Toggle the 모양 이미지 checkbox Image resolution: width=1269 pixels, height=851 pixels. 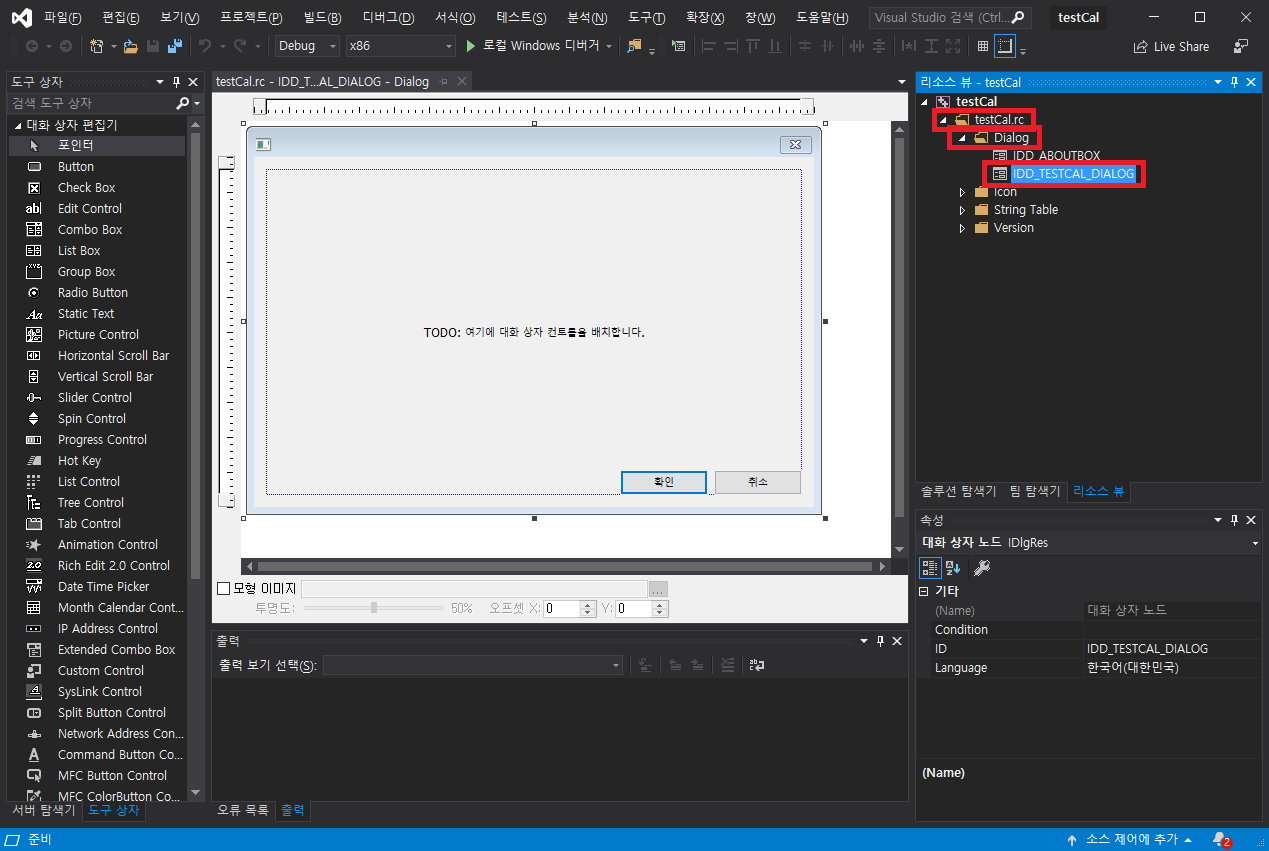222,587
